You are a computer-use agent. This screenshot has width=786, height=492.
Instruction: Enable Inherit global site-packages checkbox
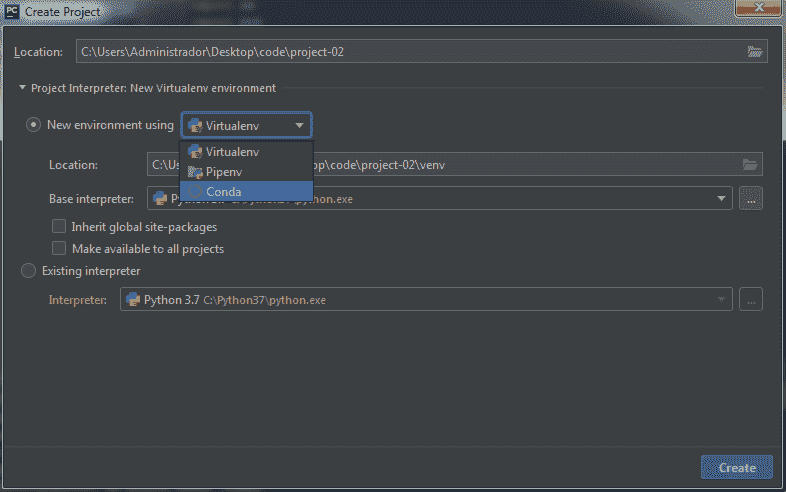coord(59,227)
